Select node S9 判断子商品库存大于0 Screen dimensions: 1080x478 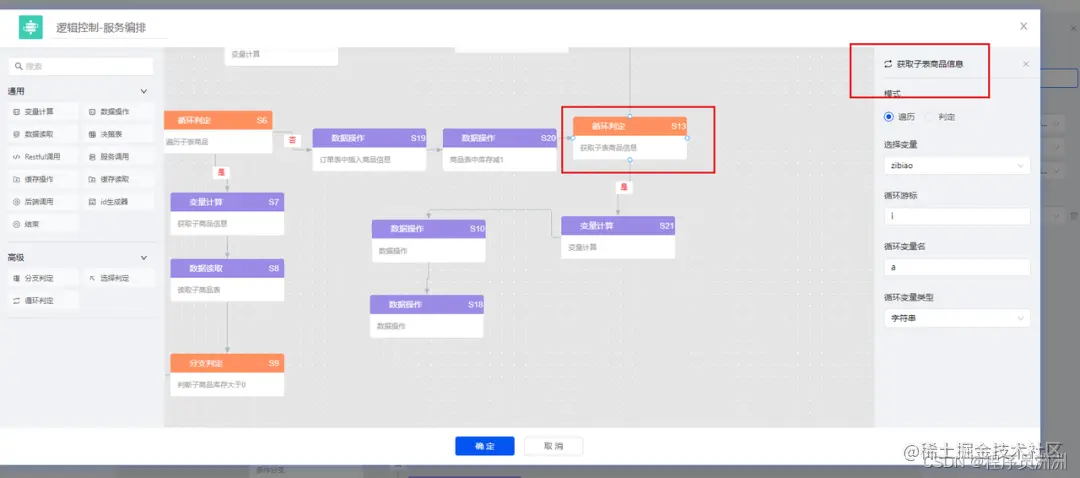(227, 375)
